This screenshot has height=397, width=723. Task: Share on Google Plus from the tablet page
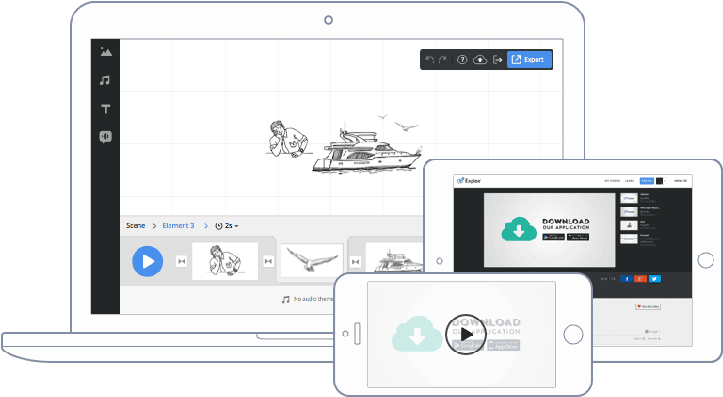[640, 278]
